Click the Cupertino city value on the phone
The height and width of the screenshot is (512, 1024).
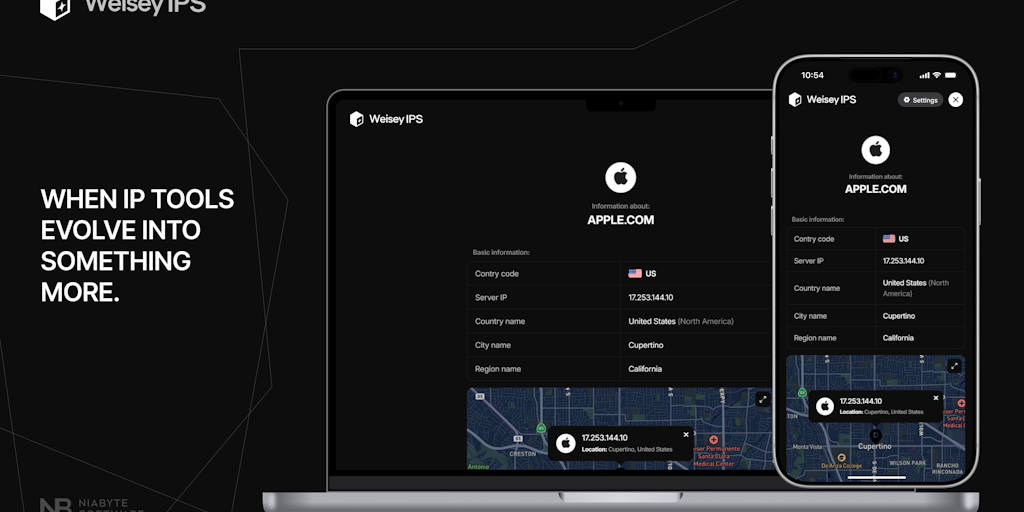(899, 316)
